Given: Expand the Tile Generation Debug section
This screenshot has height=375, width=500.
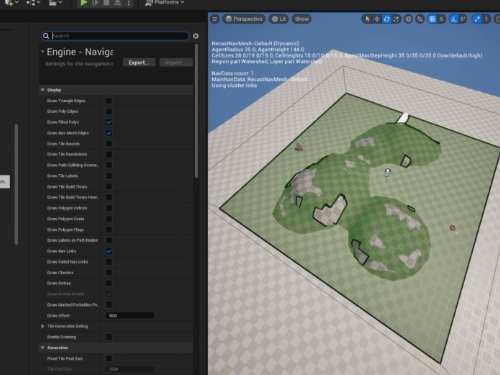Looking at the screenshot, I should pos(43,326).
